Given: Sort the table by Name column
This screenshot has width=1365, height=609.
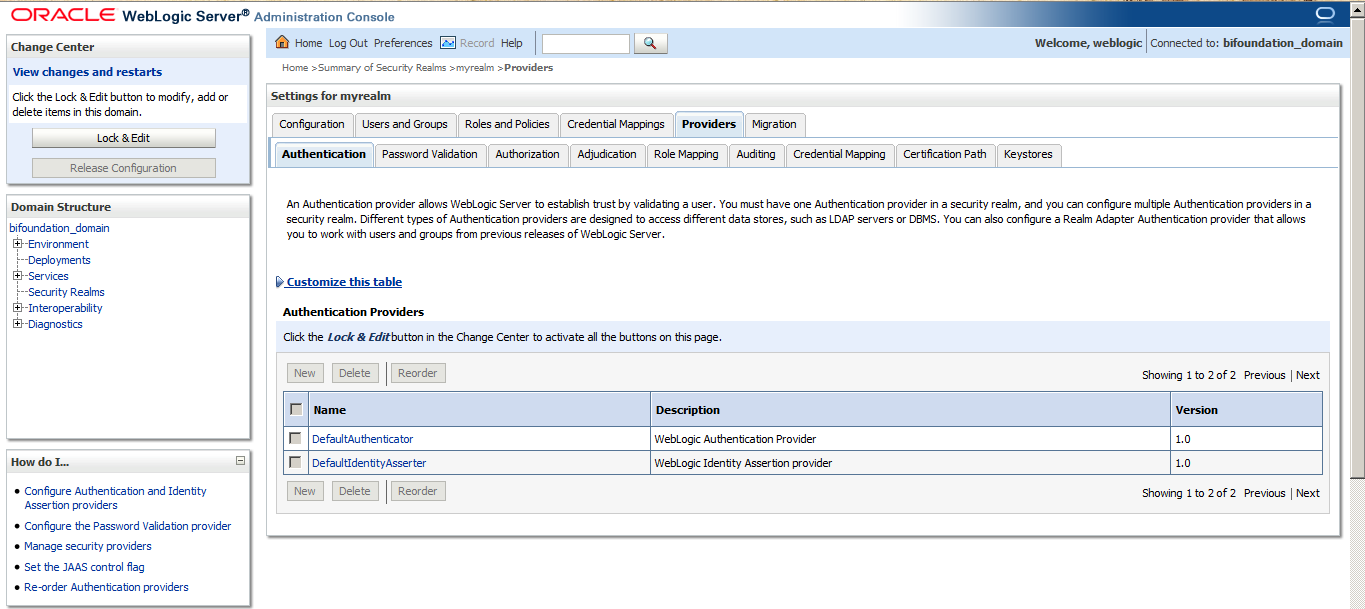Looking at the screenshot, I should click(x=329, y=410).
